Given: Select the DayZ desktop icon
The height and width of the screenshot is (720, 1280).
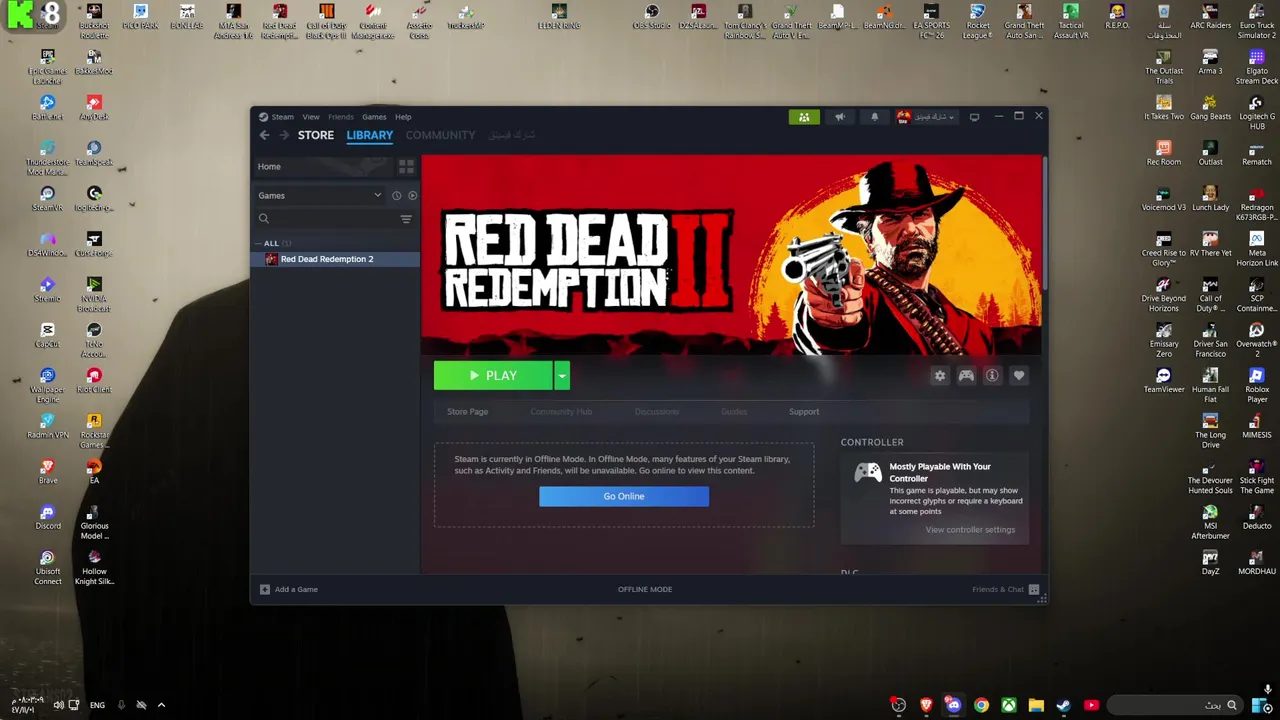Looking at the screenshot, I should [1210, 562].
